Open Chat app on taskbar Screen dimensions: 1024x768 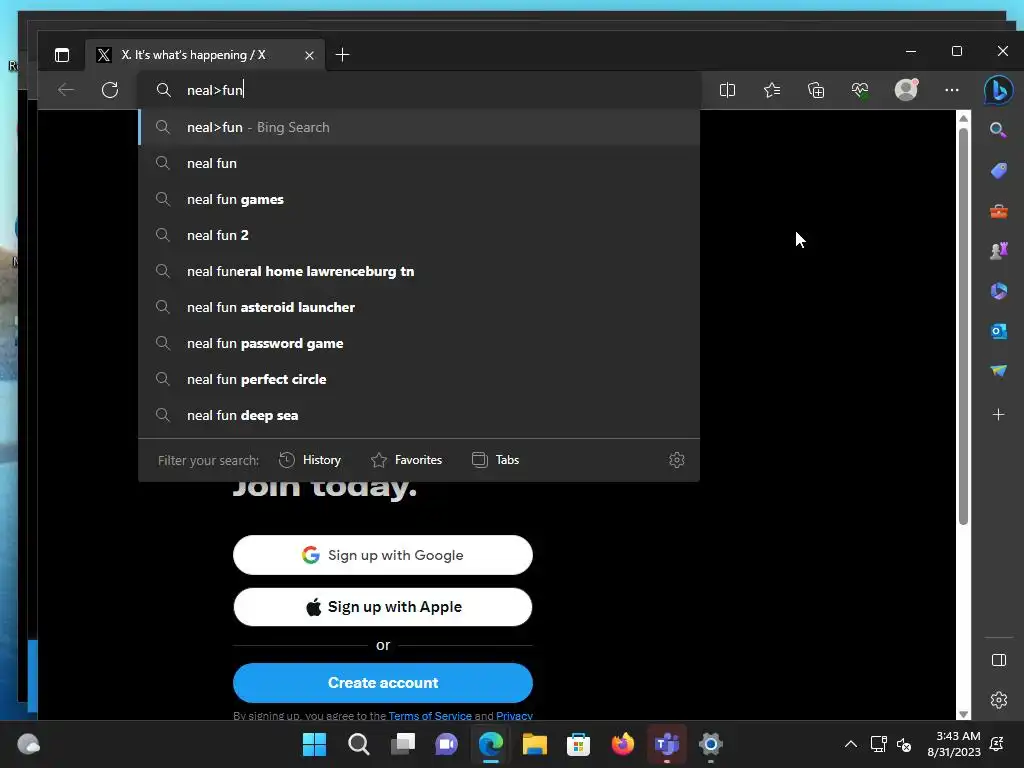click(x=447, y=744)
